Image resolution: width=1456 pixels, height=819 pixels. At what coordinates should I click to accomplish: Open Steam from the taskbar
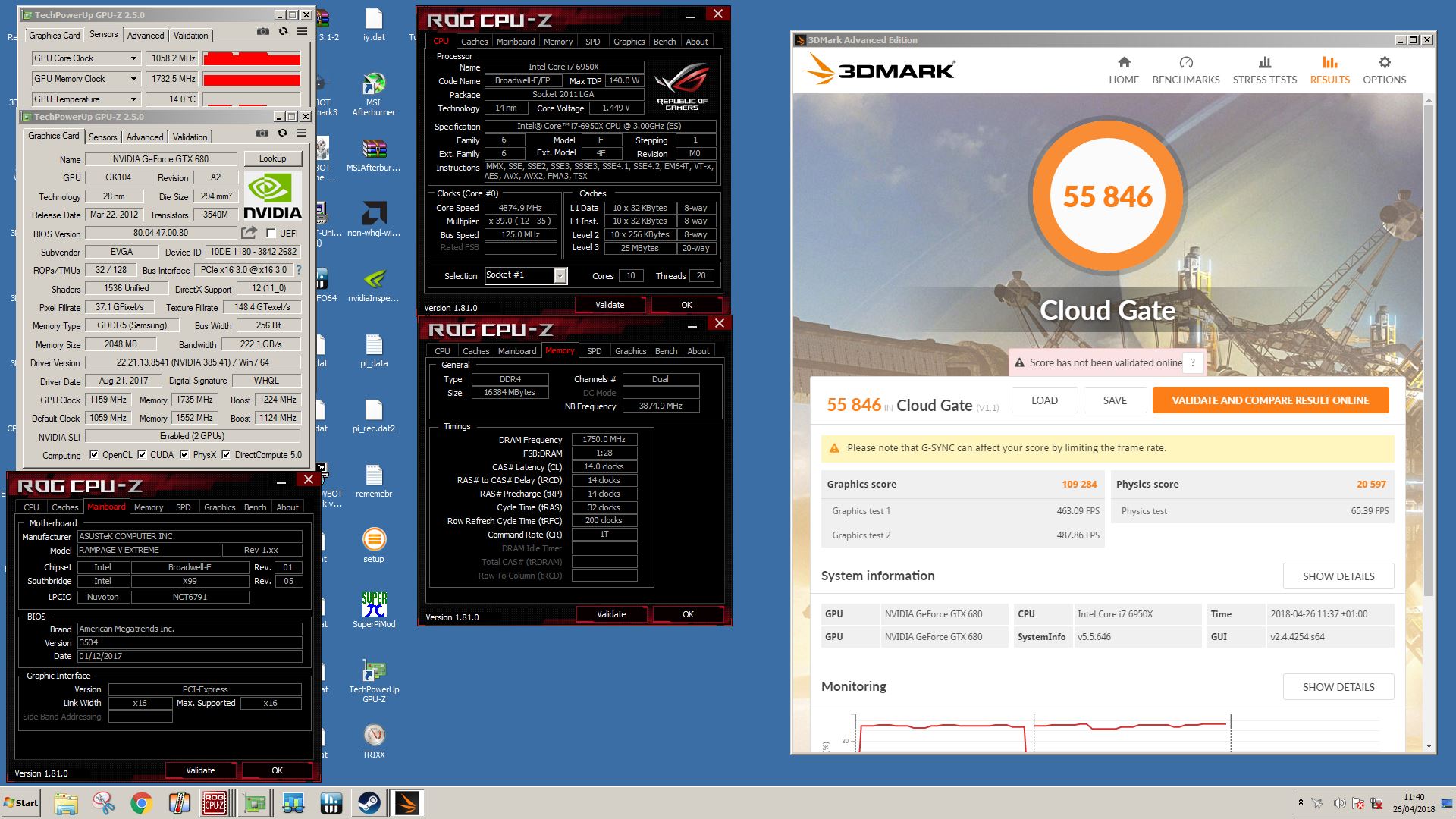click(x=370, y=803)
